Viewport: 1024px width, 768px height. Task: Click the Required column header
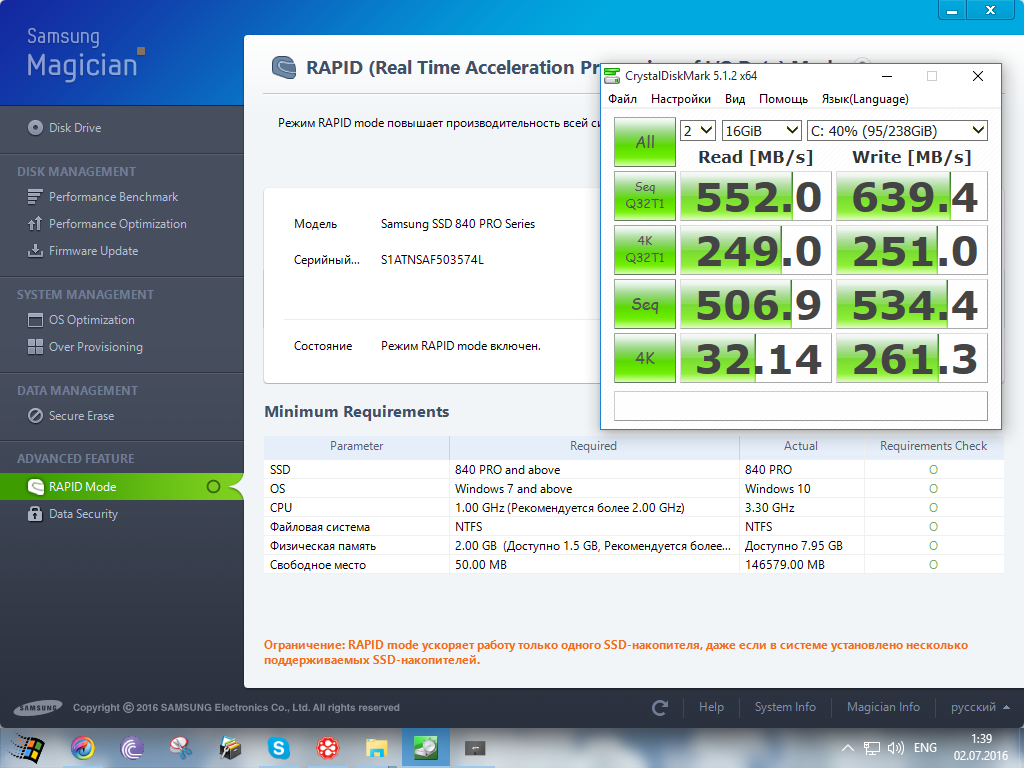[594, 446]
